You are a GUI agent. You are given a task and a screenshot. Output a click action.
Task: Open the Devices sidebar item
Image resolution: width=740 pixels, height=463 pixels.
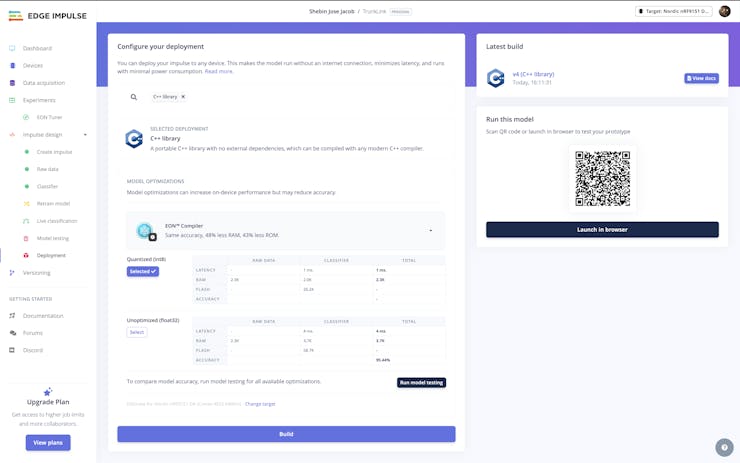click(x=33, y=66)
